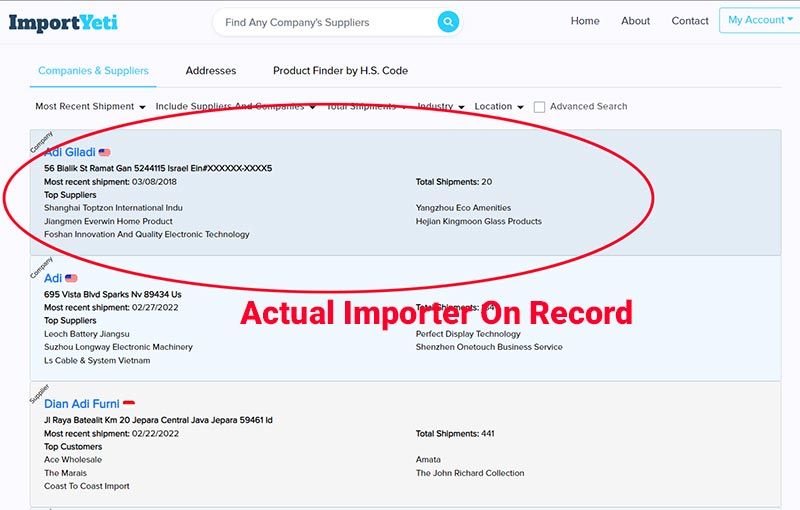Click Jl Raya Batealit Km 20 Jepara address
Screen dimensions: 800x510
[158, 420]
